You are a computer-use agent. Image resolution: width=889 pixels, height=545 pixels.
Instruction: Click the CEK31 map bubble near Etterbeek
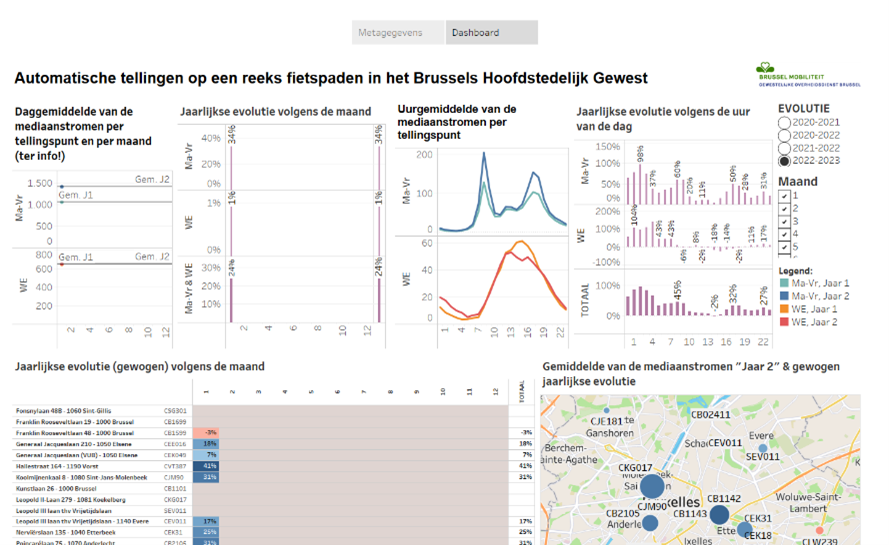(x=745, y=529)
